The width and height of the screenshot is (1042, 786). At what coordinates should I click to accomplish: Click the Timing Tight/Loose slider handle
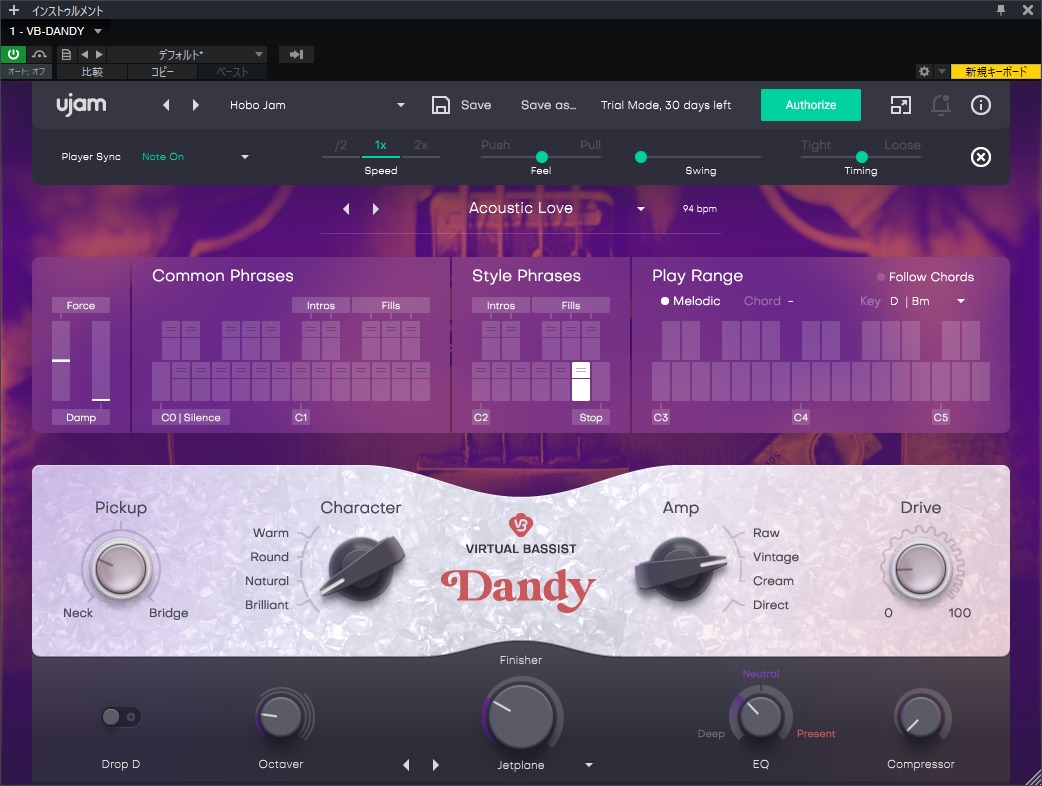click(861, 157)
